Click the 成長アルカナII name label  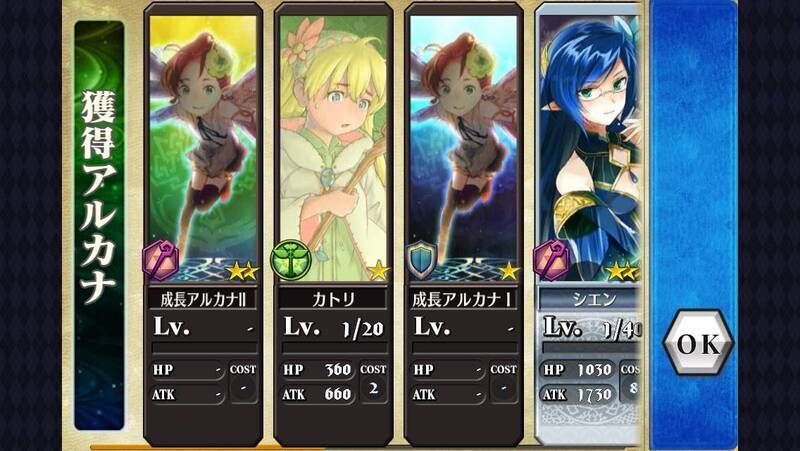(203, 299)
